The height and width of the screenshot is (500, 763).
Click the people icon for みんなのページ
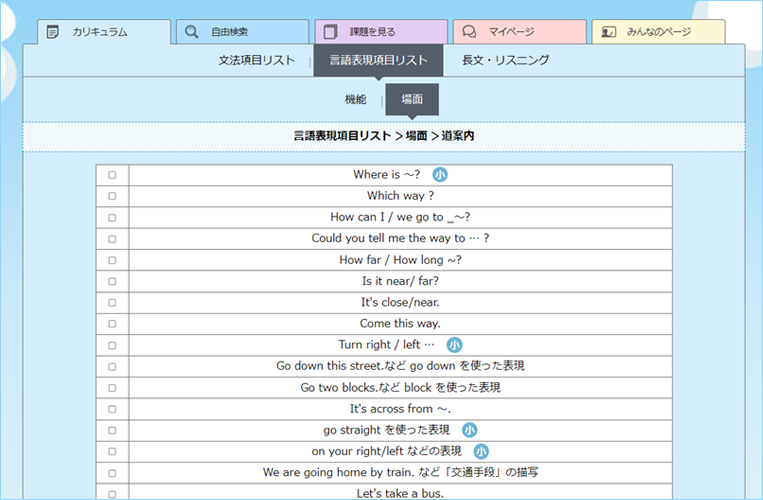click(608, 32)
